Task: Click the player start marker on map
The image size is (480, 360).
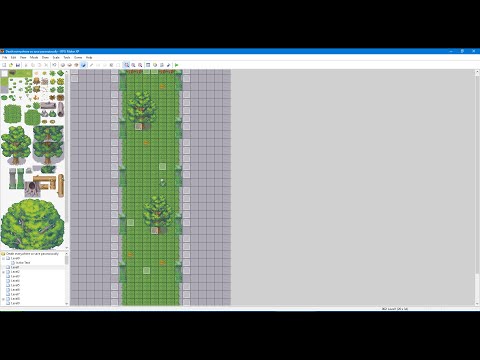Action: point(162,182)
